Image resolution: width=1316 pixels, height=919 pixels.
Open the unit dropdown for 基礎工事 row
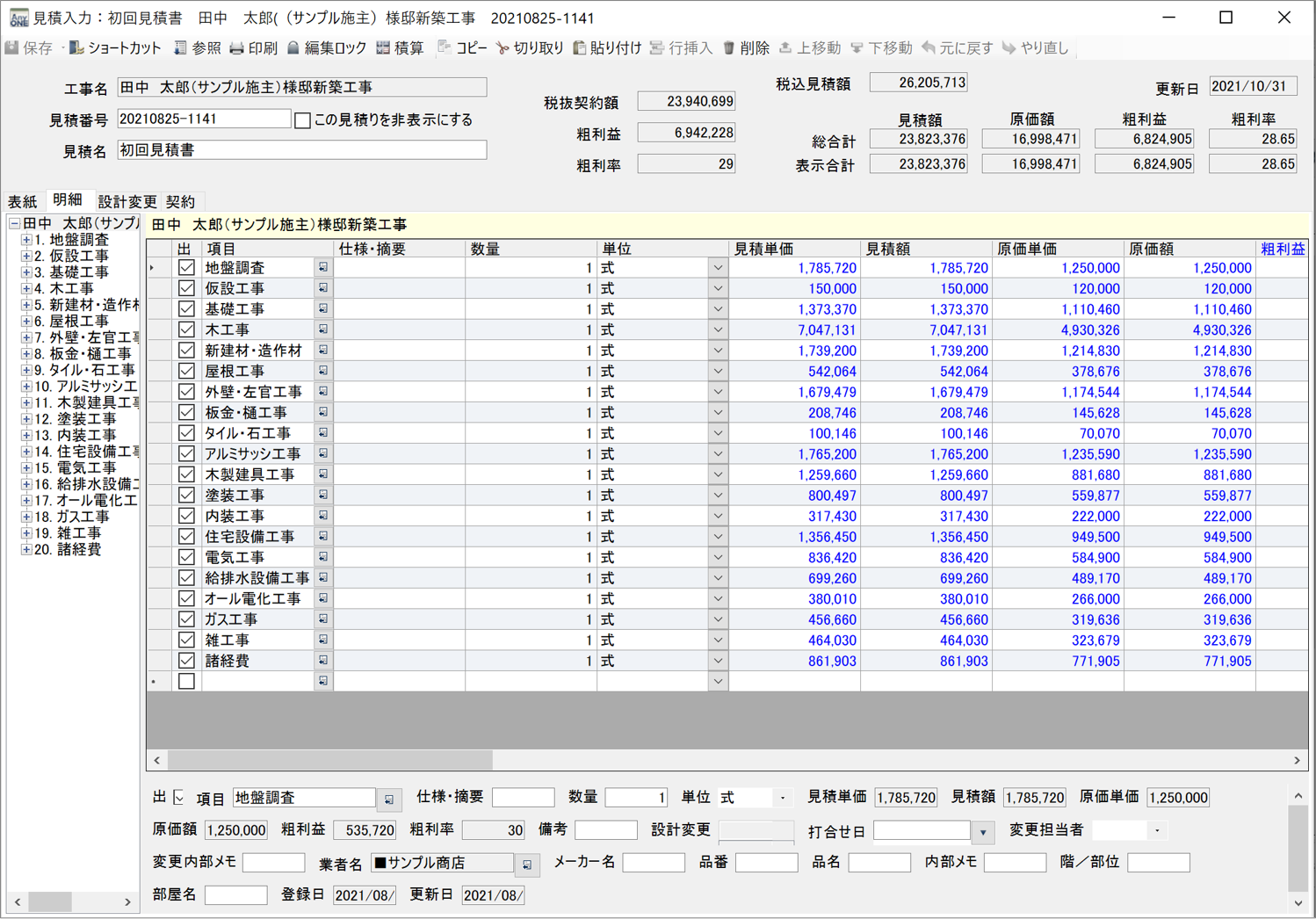(718, 309)
